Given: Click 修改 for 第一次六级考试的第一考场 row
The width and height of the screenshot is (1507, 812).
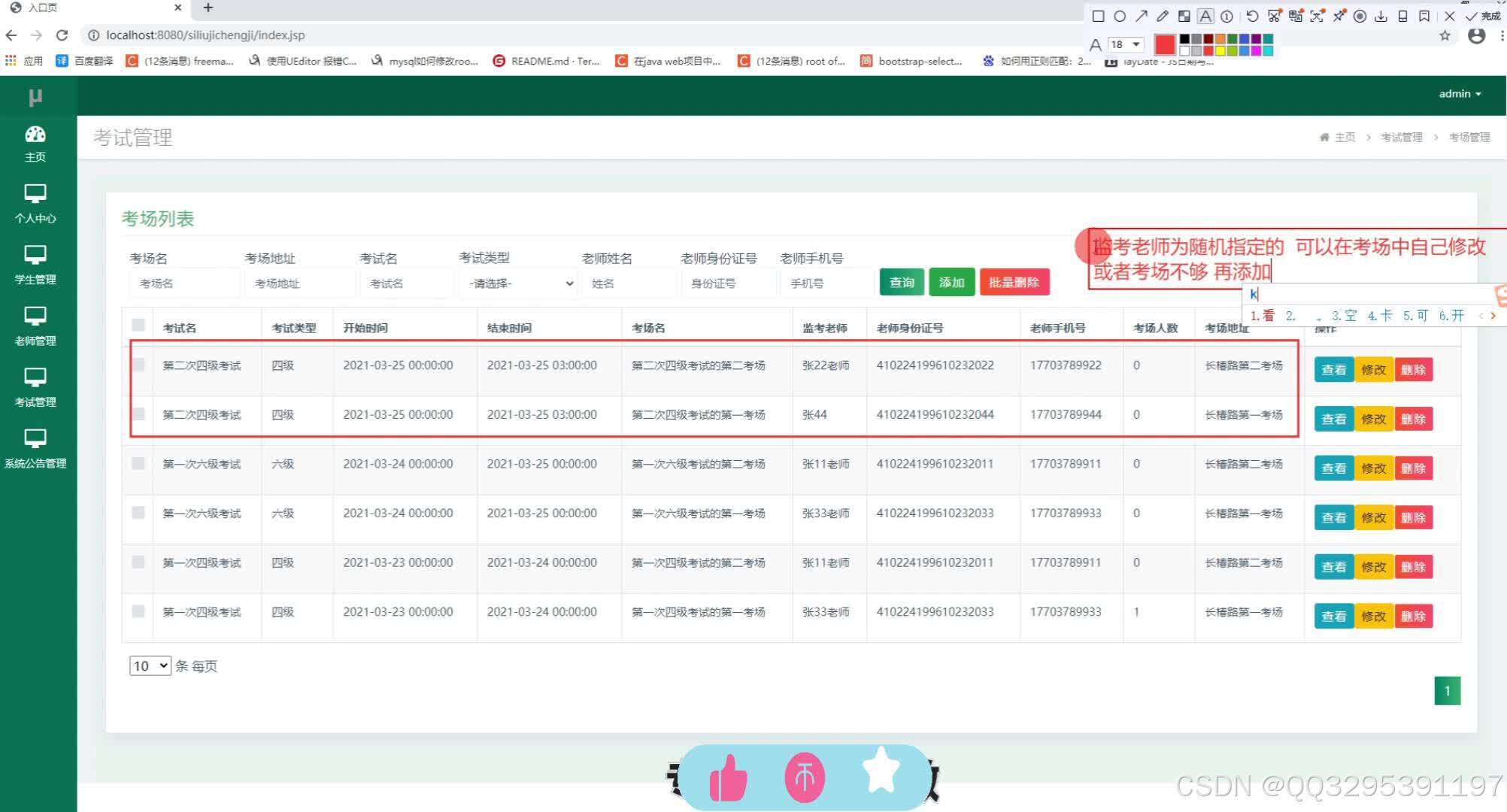Looking at the screenshot, I should (1373, 517).
